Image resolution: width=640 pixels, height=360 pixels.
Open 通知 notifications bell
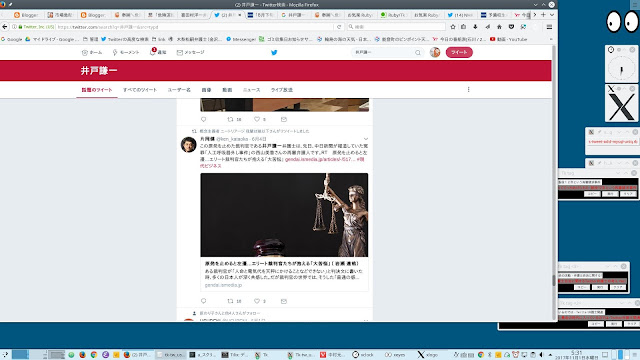(158, 52)
